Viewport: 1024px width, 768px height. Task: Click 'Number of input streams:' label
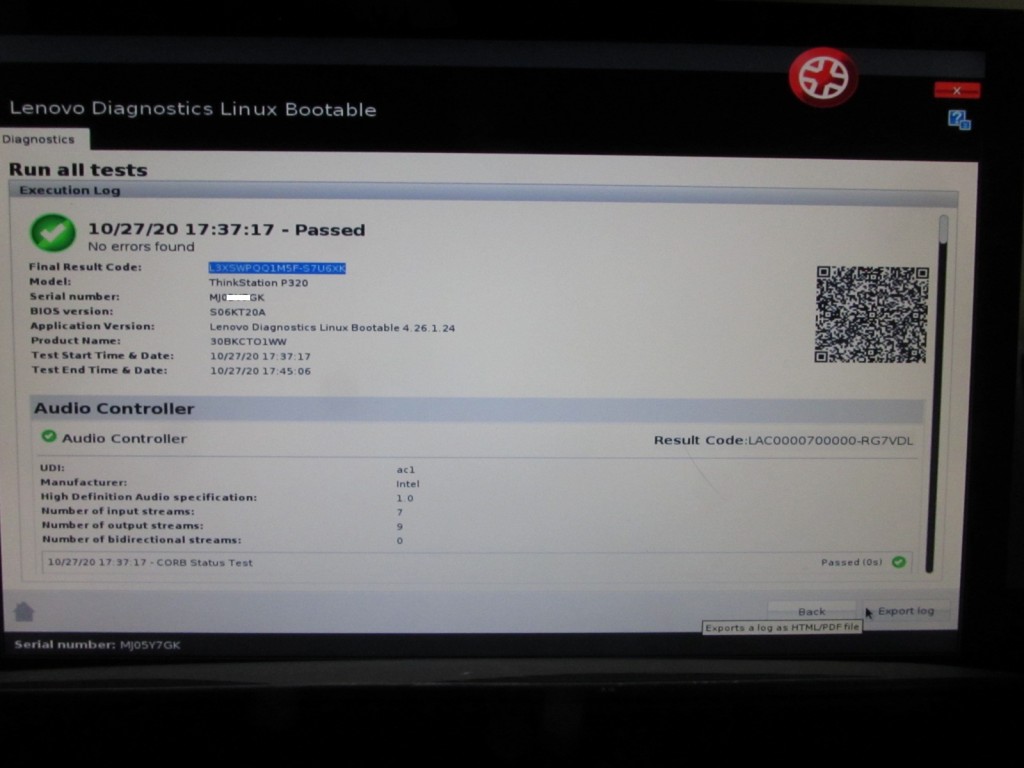[118, 511]
